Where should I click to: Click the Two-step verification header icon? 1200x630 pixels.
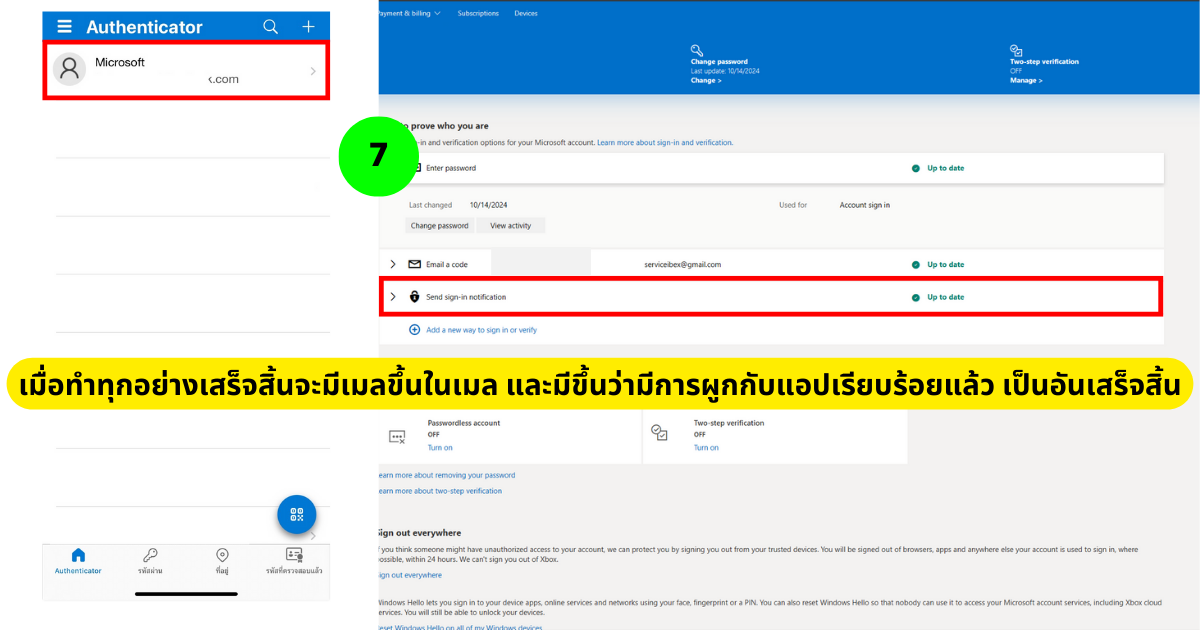click(1016, 50)
